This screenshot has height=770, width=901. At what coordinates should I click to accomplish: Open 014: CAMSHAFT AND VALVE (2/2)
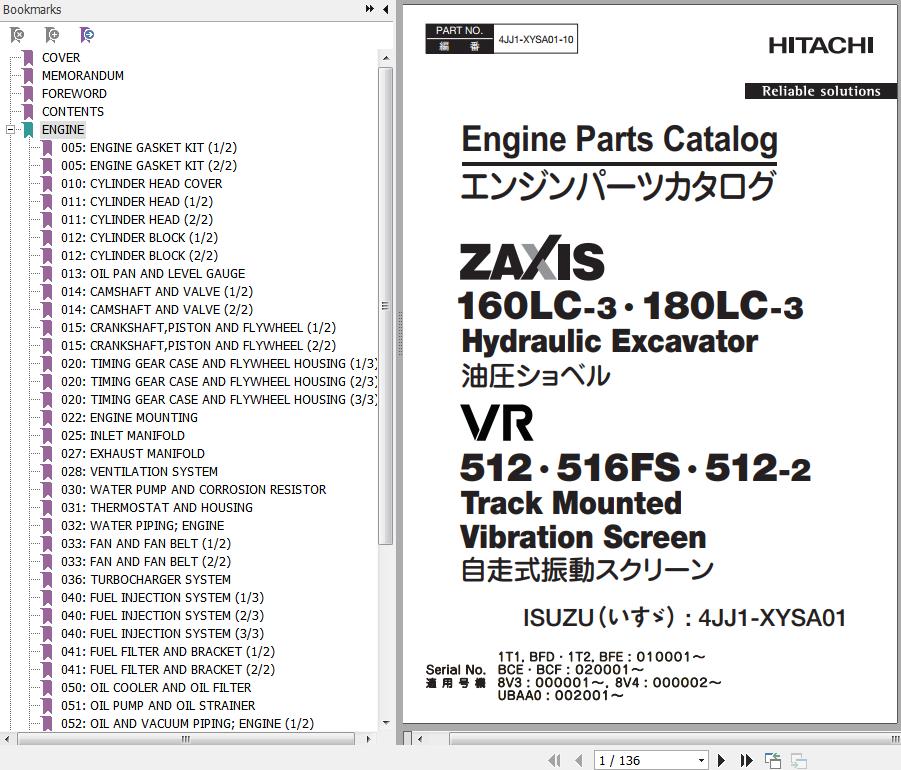pos(157,309)
